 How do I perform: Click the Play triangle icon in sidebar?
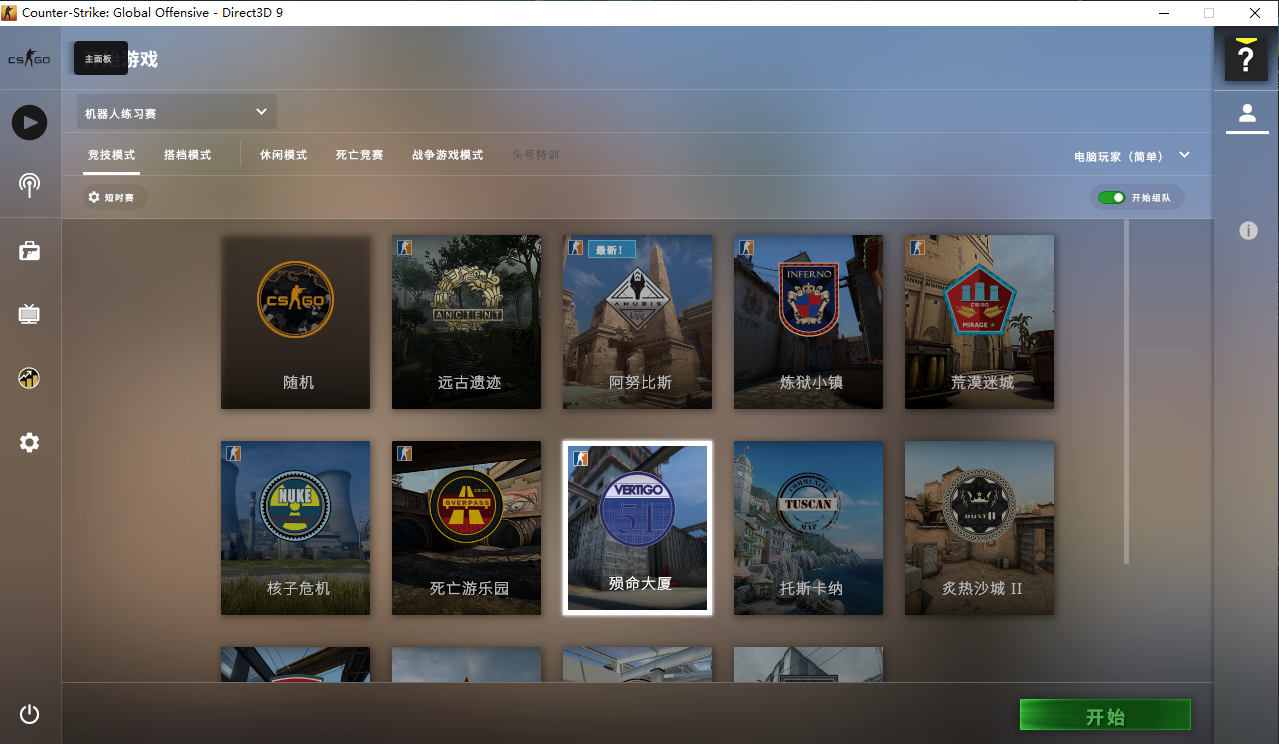[x=29, y=123]
